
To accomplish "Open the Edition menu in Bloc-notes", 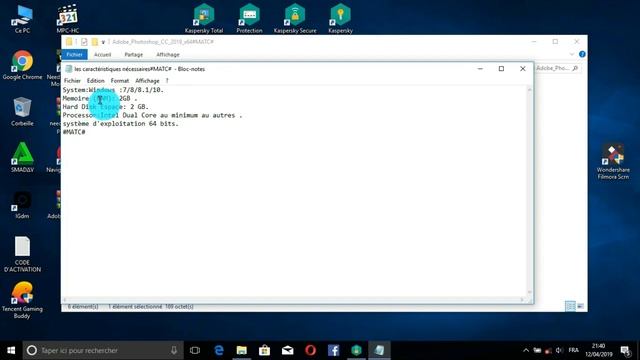I will click(x=96, y=81).
